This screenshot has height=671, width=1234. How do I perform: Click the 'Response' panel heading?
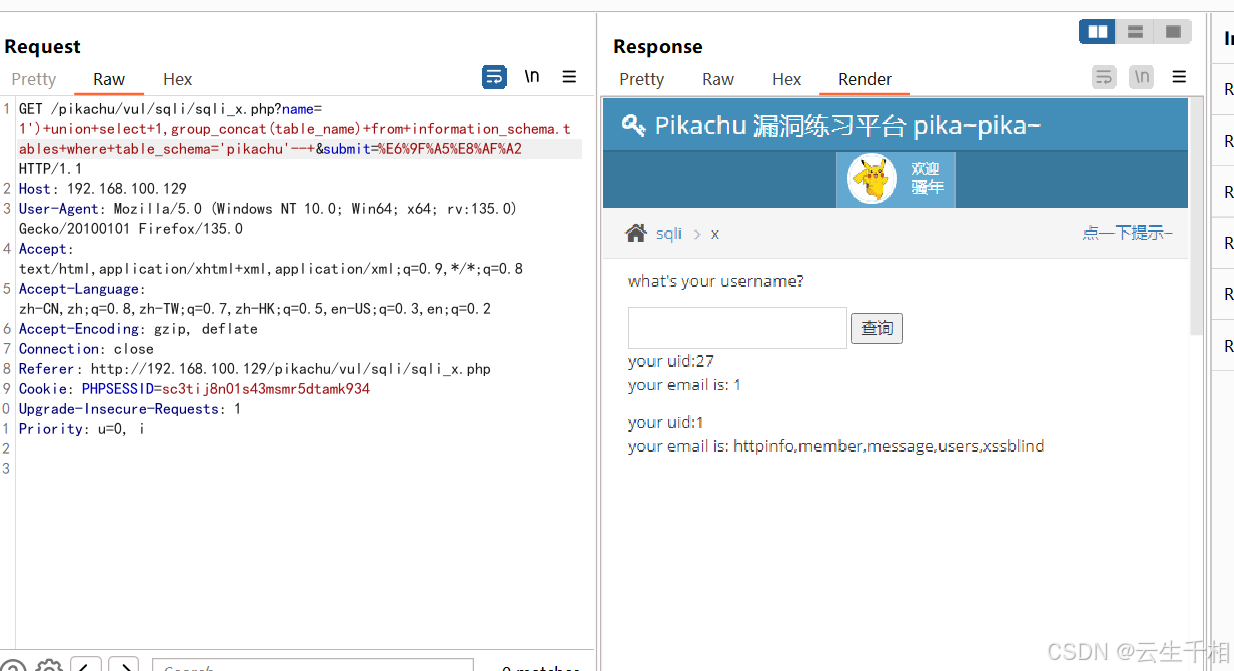coord(658,46)
